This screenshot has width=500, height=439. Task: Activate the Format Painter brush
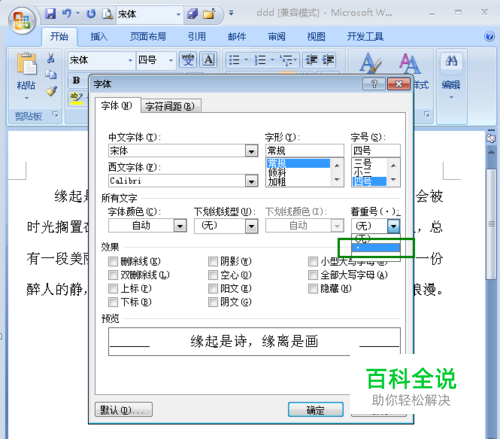[x=51, y=91]
